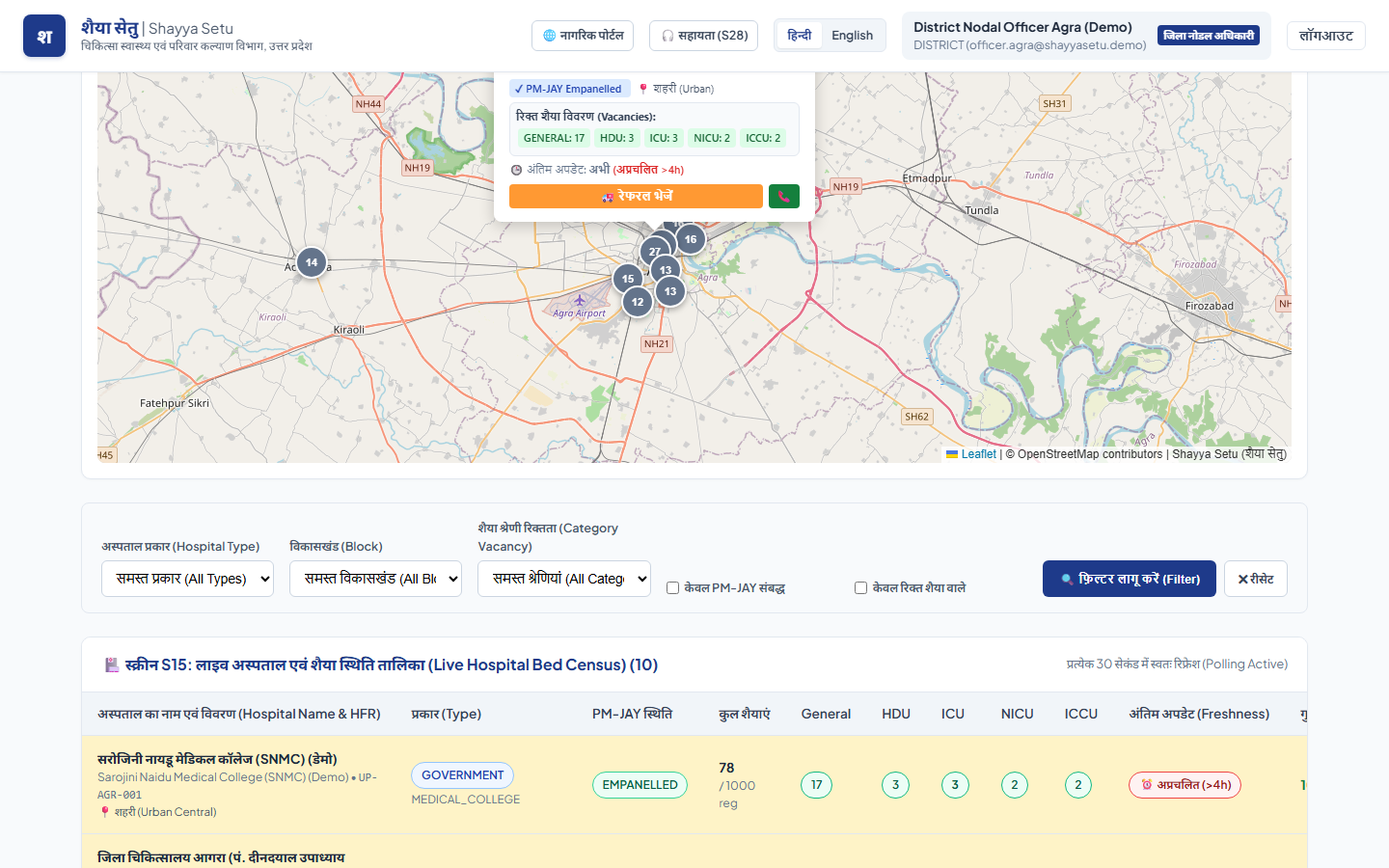Image resolution: width=1389 pixels, height=868 pixels.
Task: Click the EMPANELLED badge in SNMC row
Action: click(640, 785)
